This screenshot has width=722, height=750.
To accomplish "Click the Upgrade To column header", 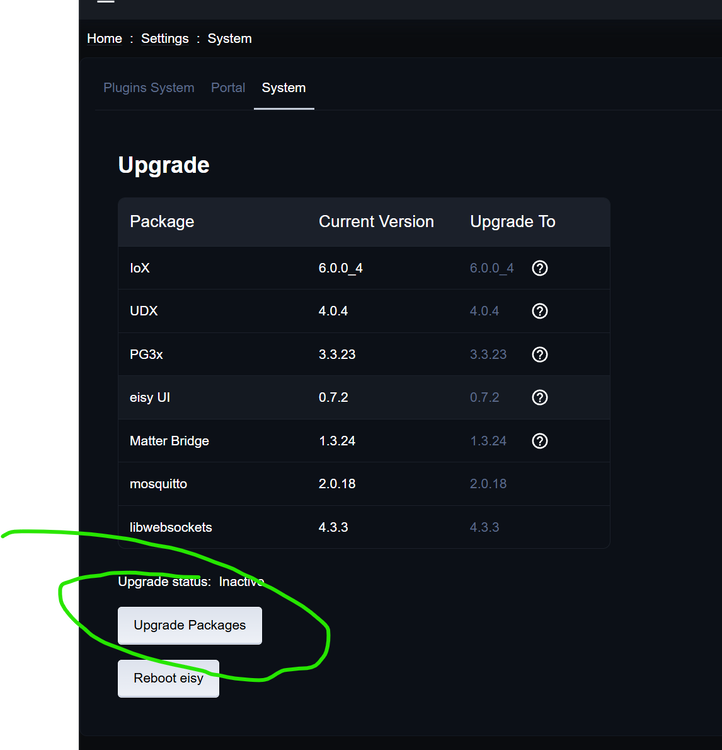I will [512, 222].
